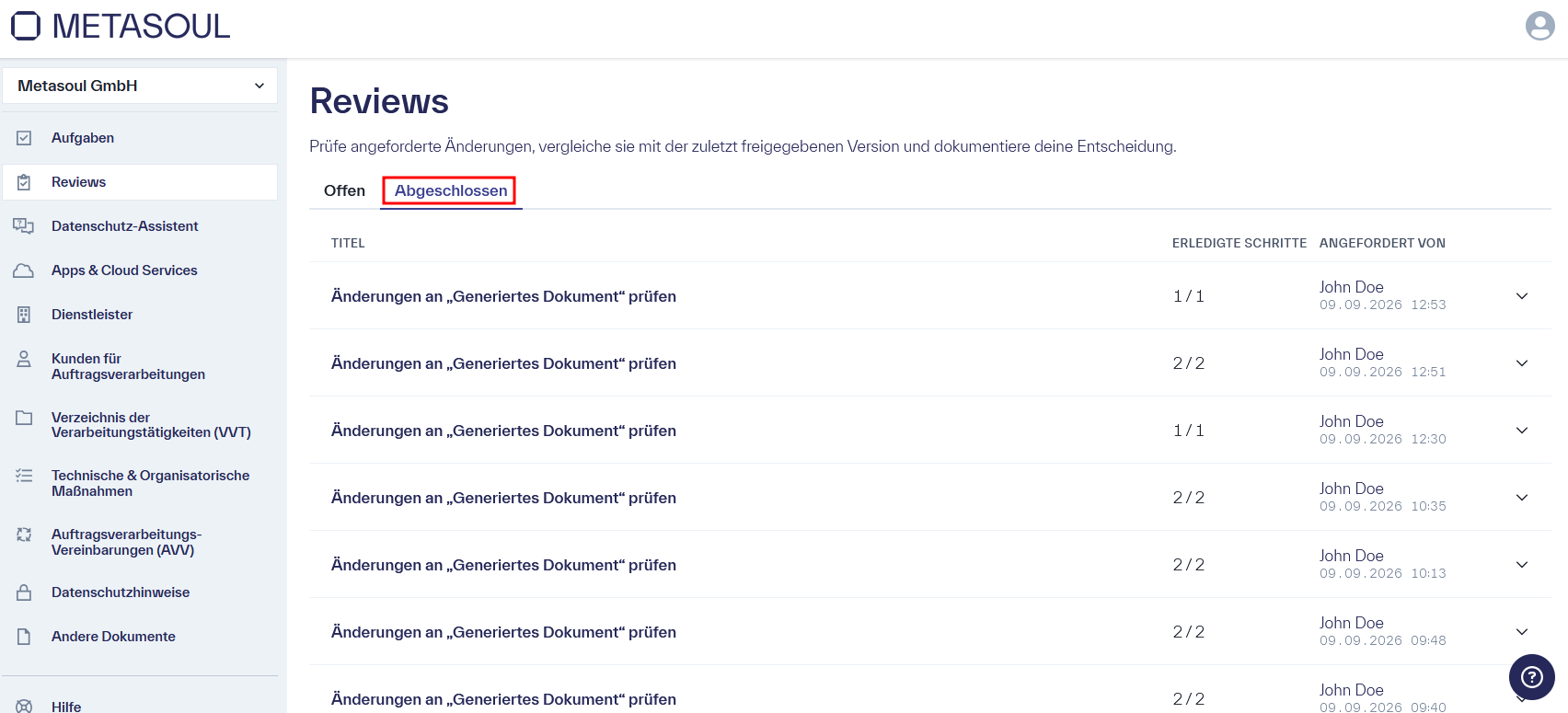Viewport: 1568px width, 713px height.
Task: Click John Doe in the 10:35 row
Action: pos(1352,489)
